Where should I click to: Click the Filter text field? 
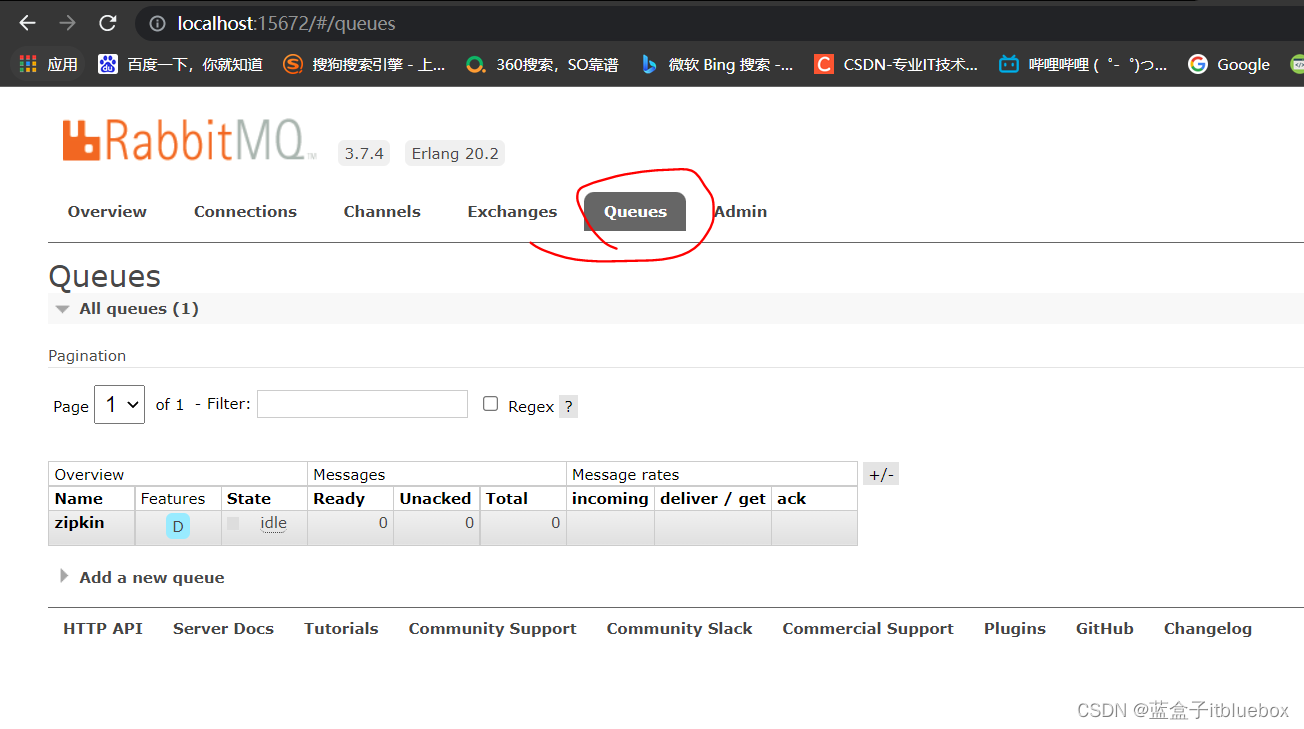click(362, 404)
